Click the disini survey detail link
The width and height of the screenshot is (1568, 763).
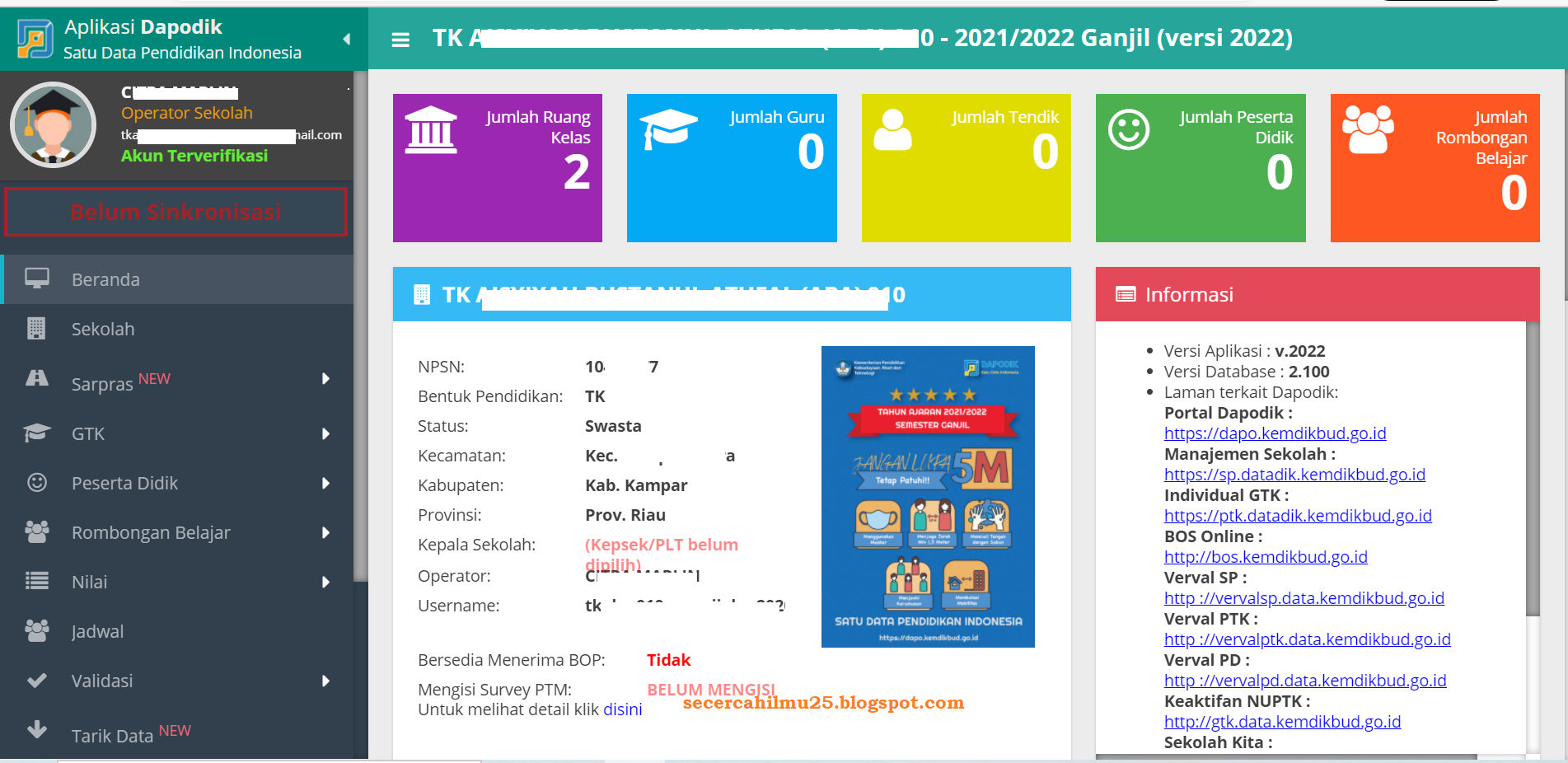click(622, 709)
